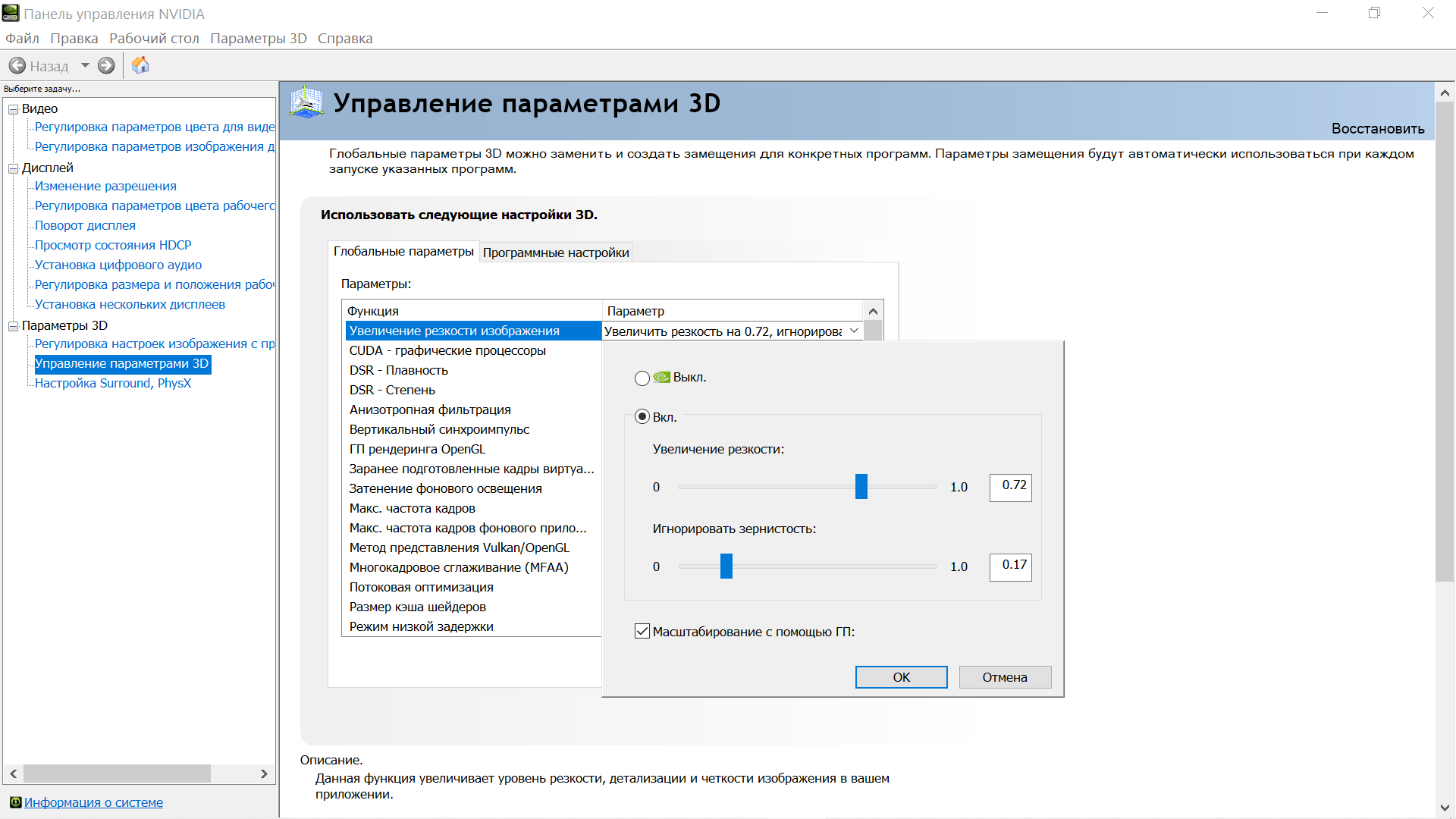Switch to Программные настройки tab
The width and height of the screenshot is (1456, 819).
pyautogui.click(x=556, y=253)
